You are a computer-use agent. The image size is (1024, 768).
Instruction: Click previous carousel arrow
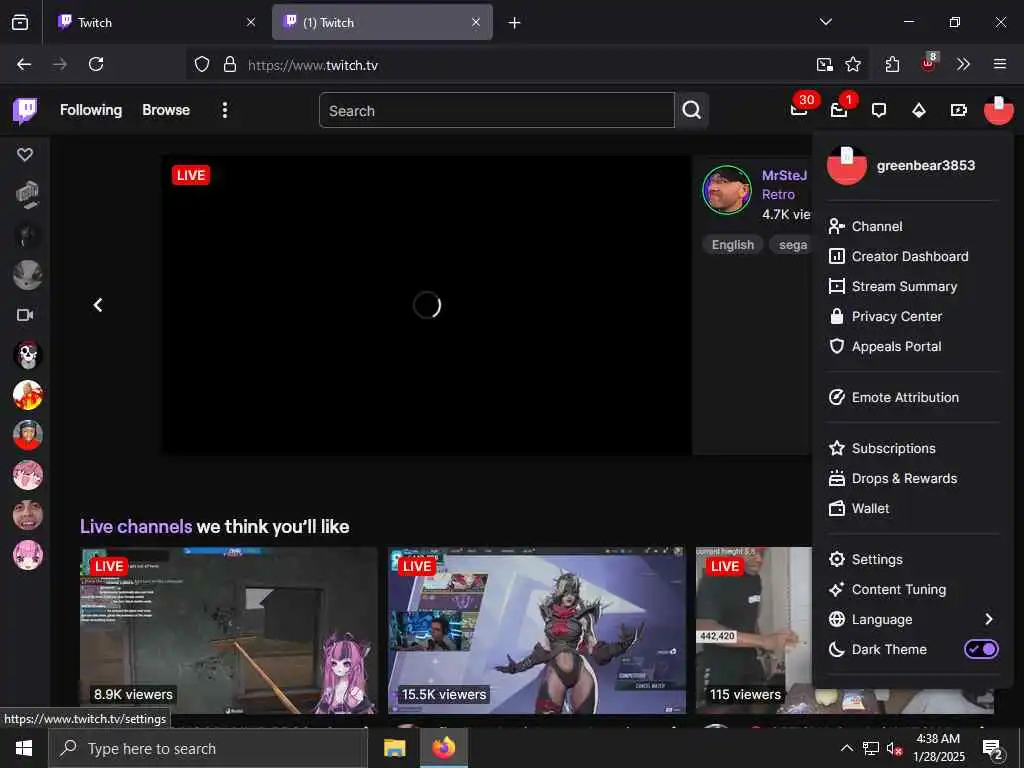pos(98,305)
